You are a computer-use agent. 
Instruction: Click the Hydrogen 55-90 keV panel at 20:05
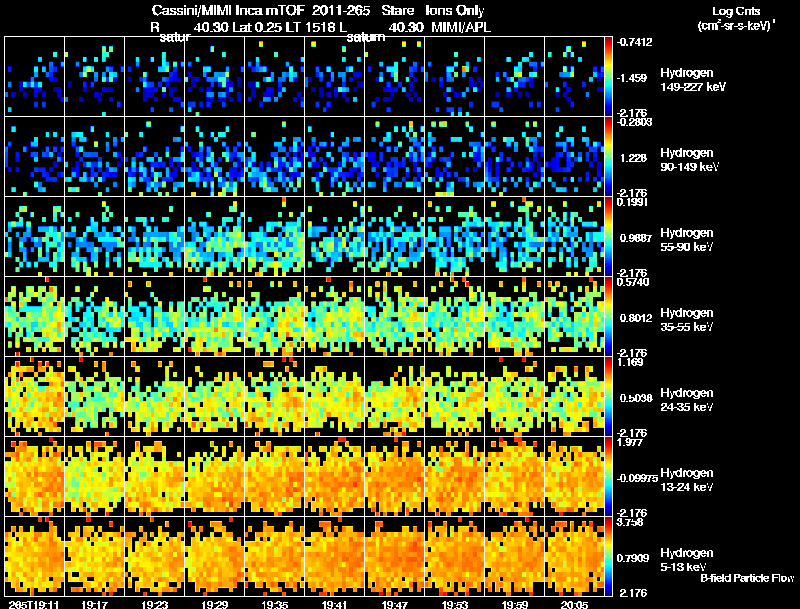(574, 236)
